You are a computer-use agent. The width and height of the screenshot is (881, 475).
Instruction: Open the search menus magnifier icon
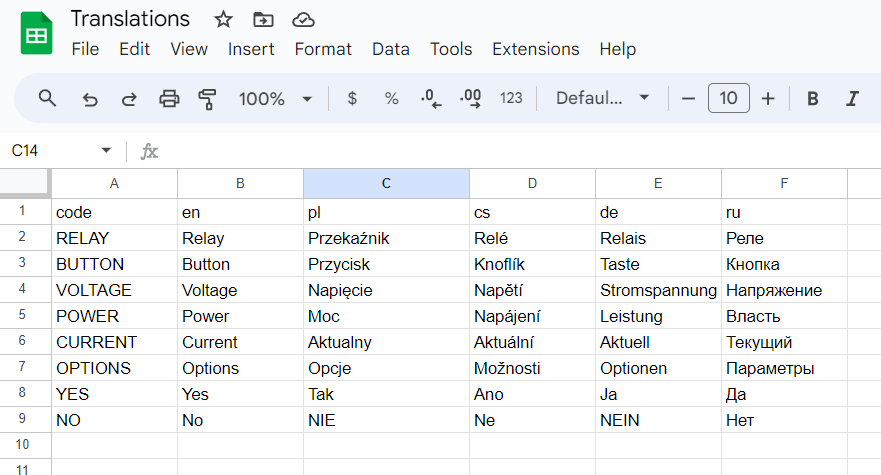click(47, 98)
